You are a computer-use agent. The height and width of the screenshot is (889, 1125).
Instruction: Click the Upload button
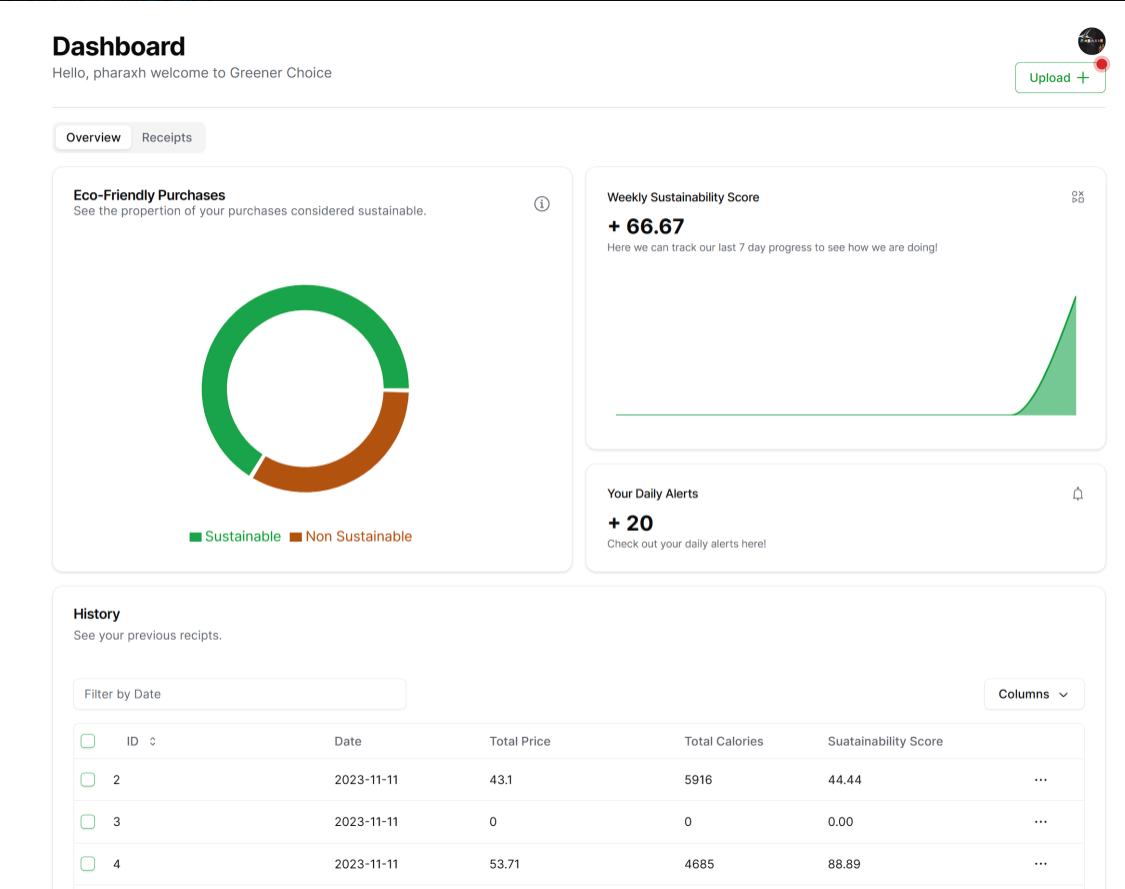point(1060,77)
